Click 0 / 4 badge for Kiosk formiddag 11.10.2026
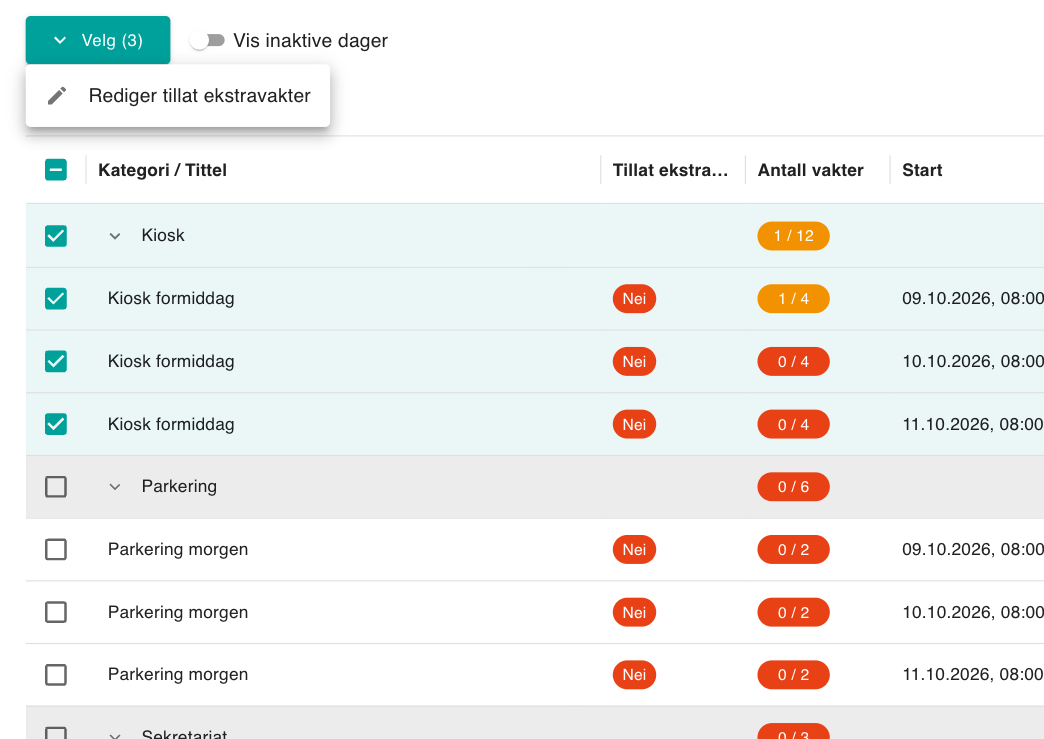This screenshot has height=739, width=1044. point(794,424)
